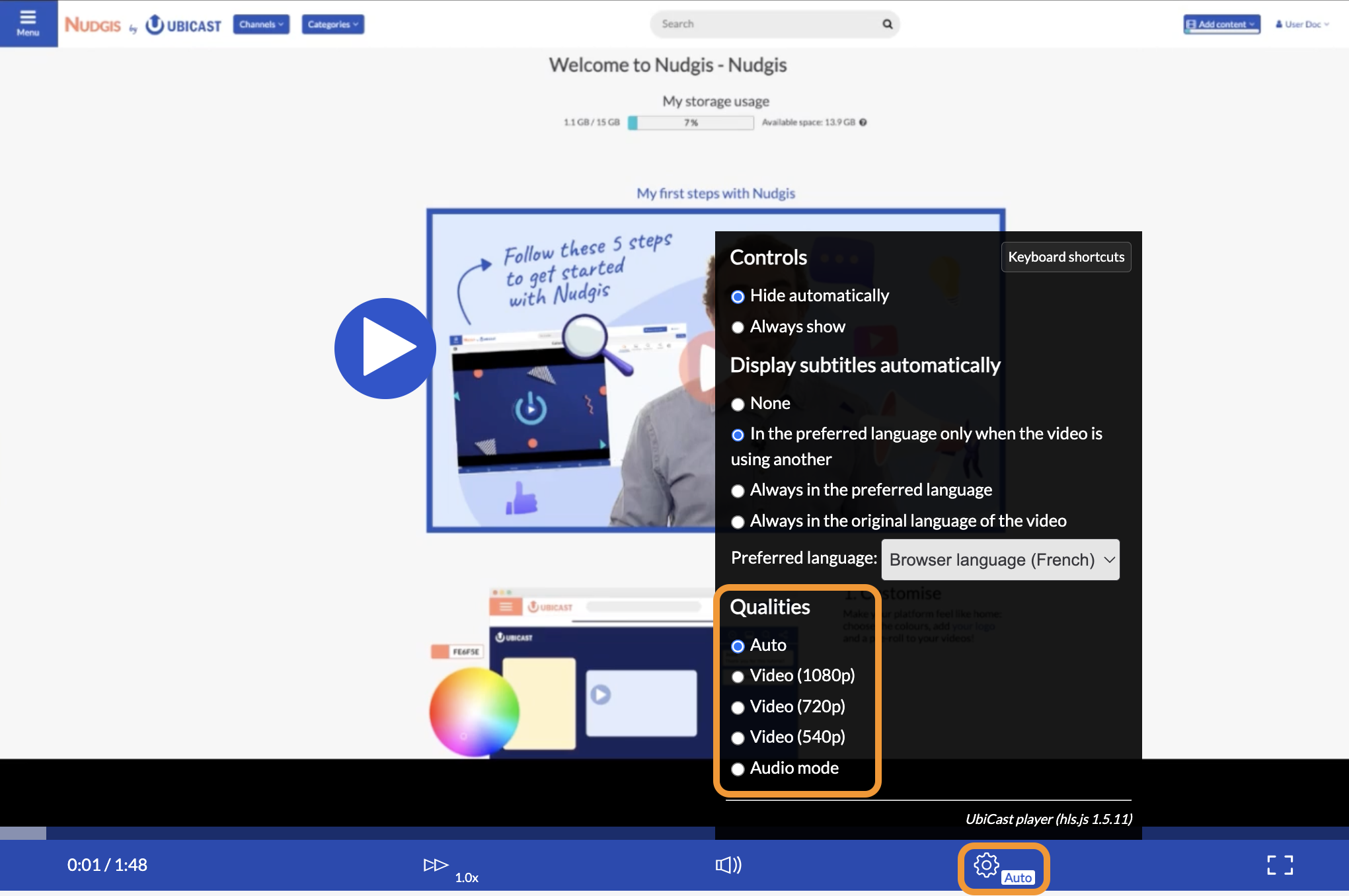The height and width of the screenshot is (896, 1349).
Task: Click the video progress bar
Action: tap(674, 833)
